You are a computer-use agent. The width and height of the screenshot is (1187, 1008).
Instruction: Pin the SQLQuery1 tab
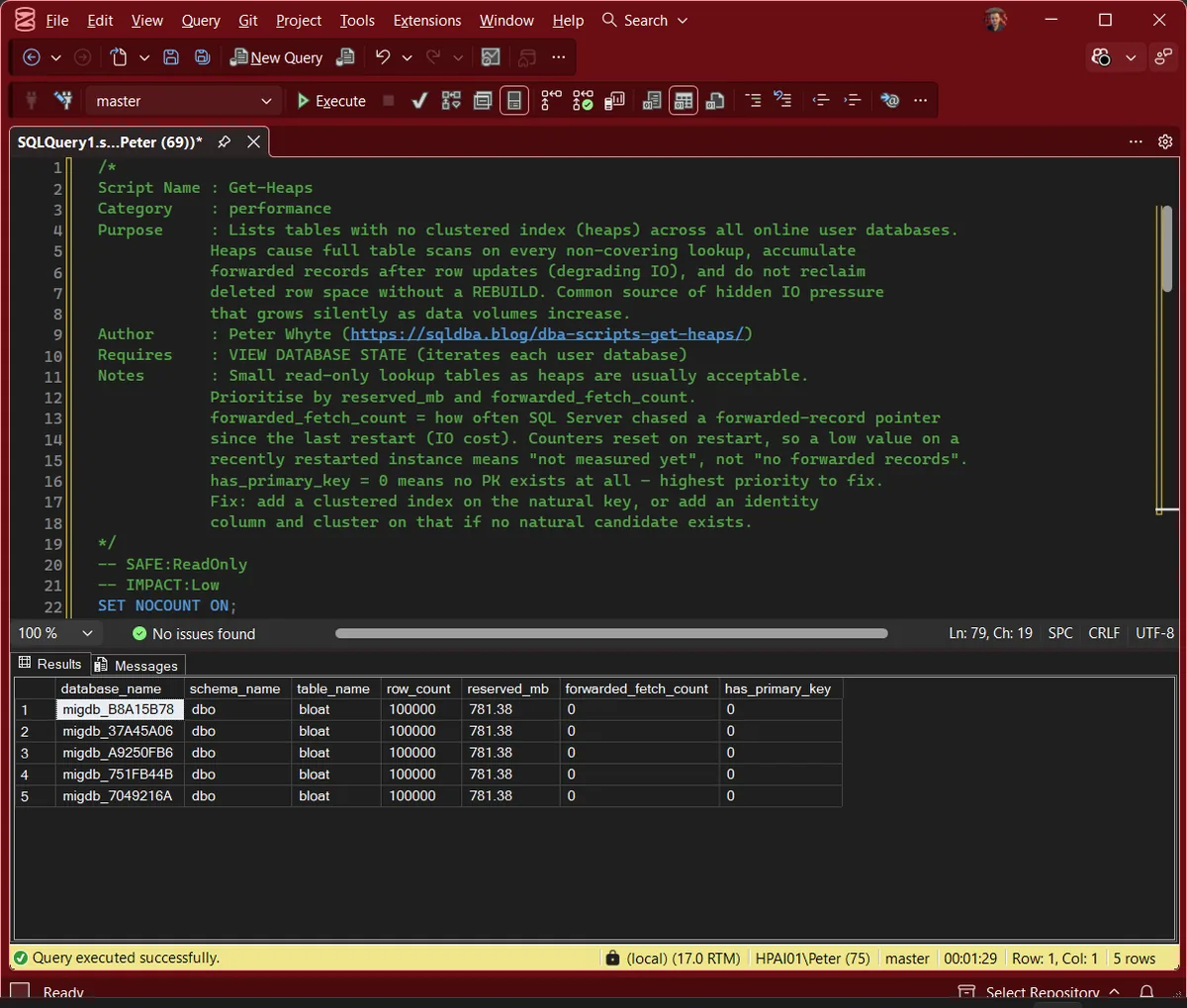pos(225,141)
